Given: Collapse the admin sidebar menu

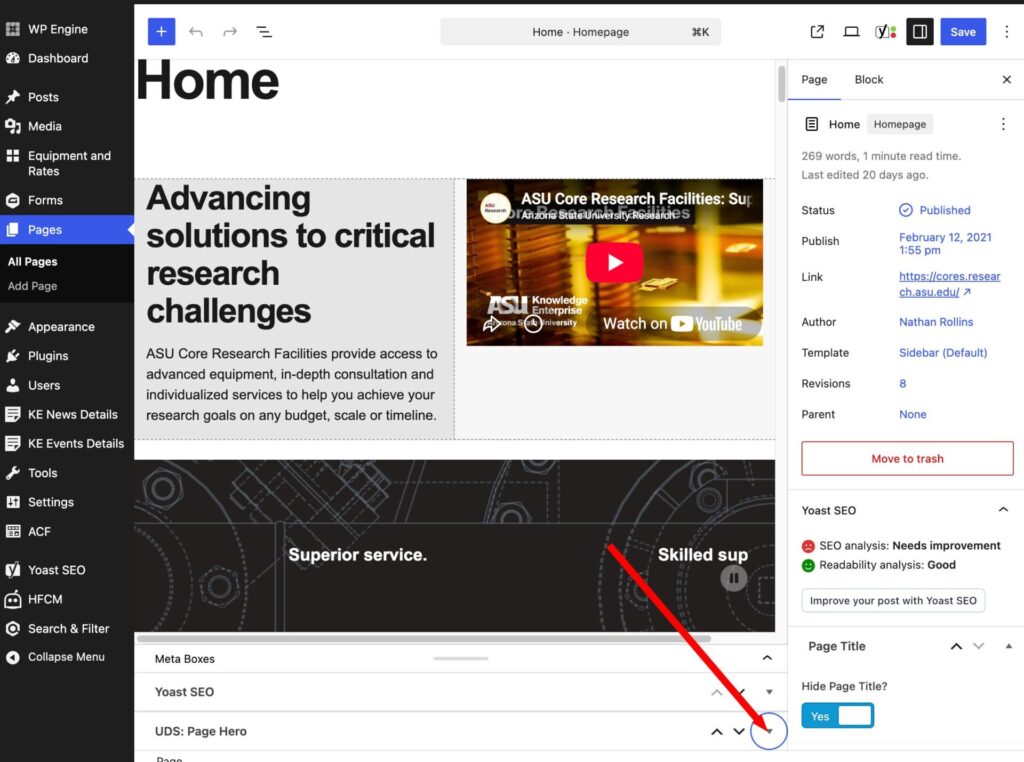Looking at the screenshot, I should click(67, 657).
